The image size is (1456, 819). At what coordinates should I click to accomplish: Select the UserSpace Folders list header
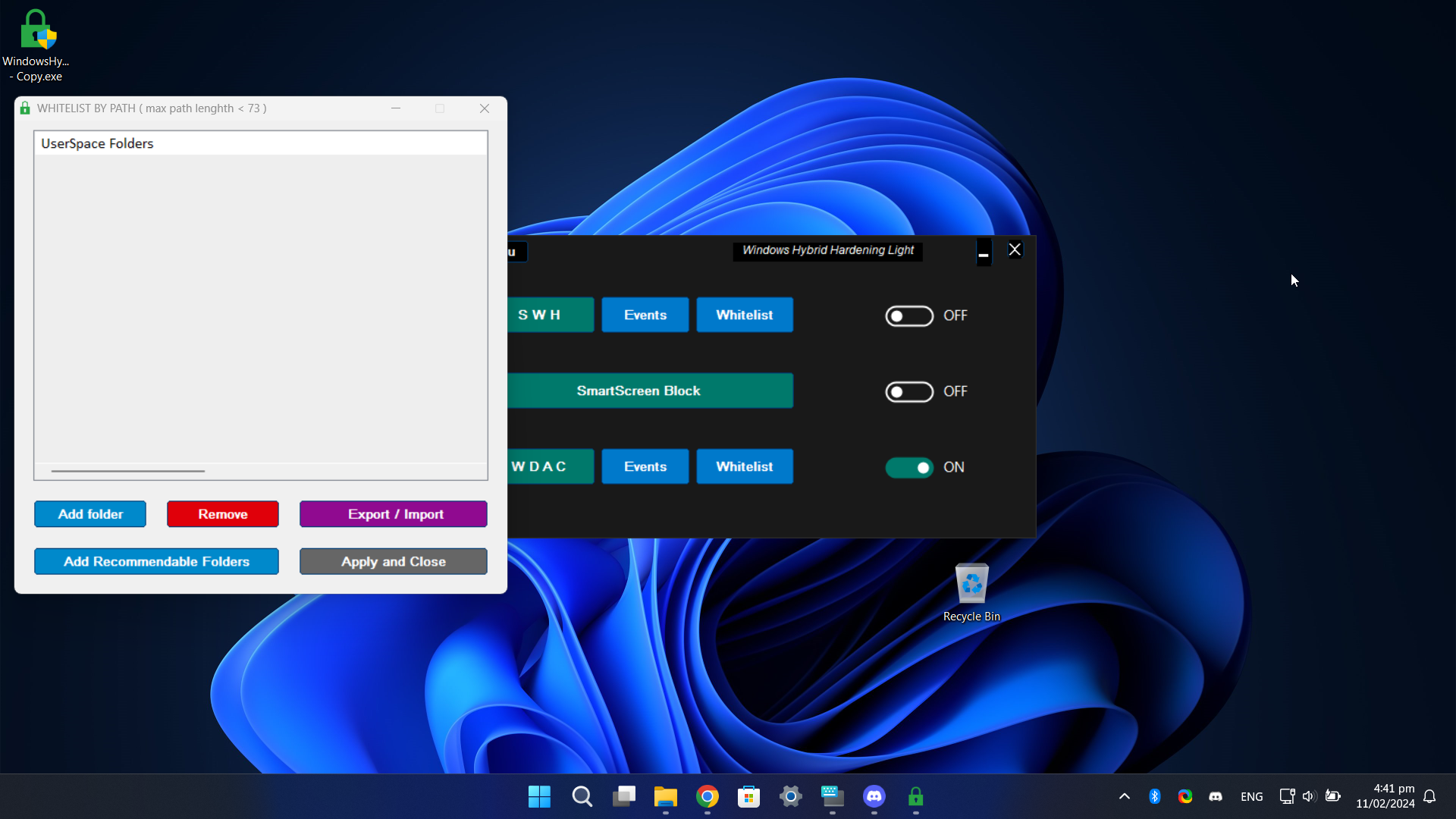[x=97, y=143]
